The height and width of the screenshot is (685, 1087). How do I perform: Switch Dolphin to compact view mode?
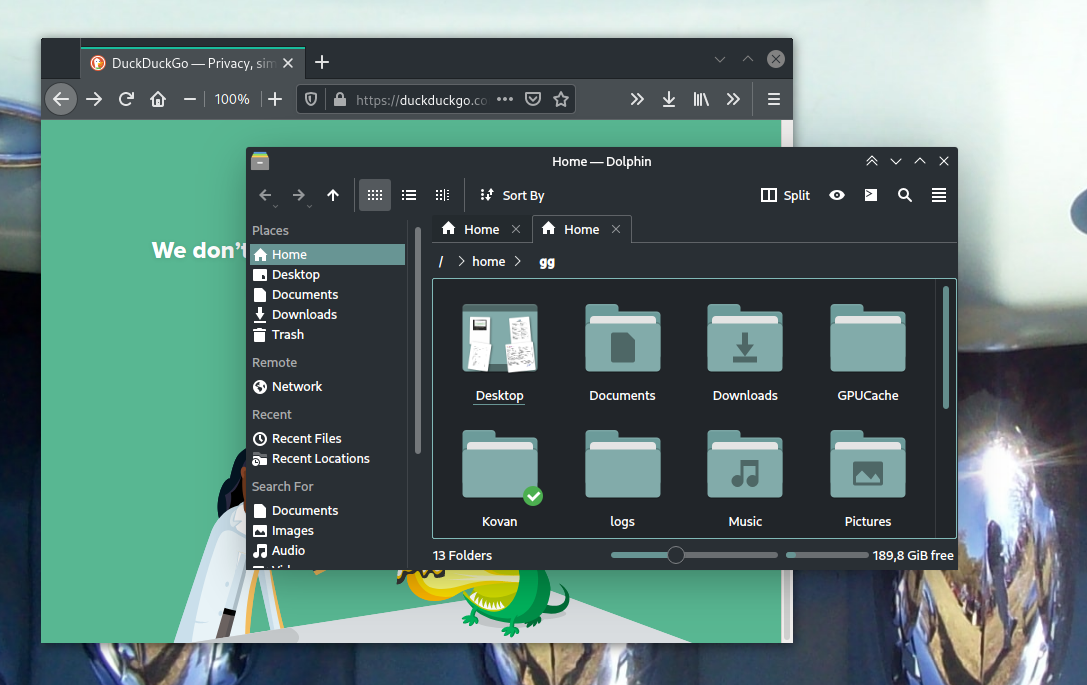409,195
